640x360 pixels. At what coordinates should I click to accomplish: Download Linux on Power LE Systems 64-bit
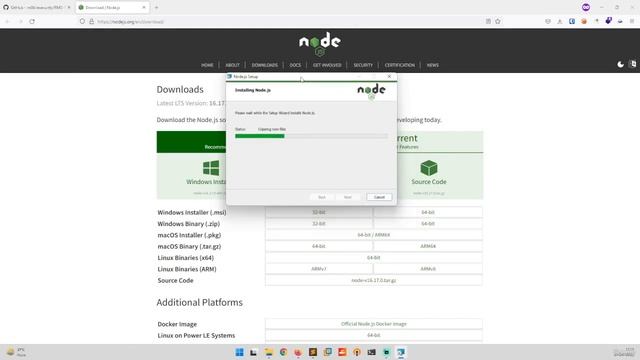tap(373, 335)
